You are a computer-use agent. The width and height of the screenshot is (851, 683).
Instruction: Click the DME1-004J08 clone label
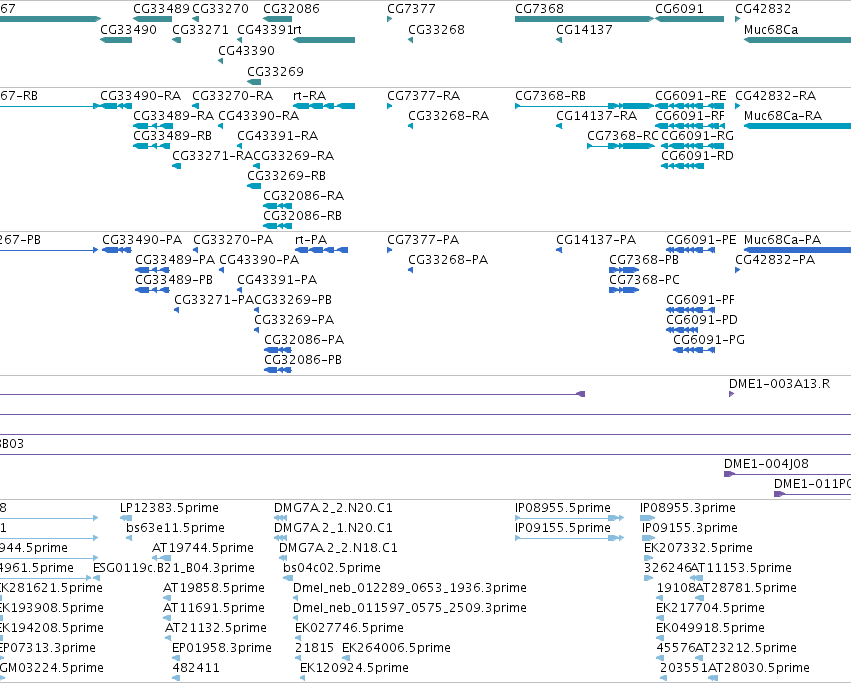click(x=766, y=464)
